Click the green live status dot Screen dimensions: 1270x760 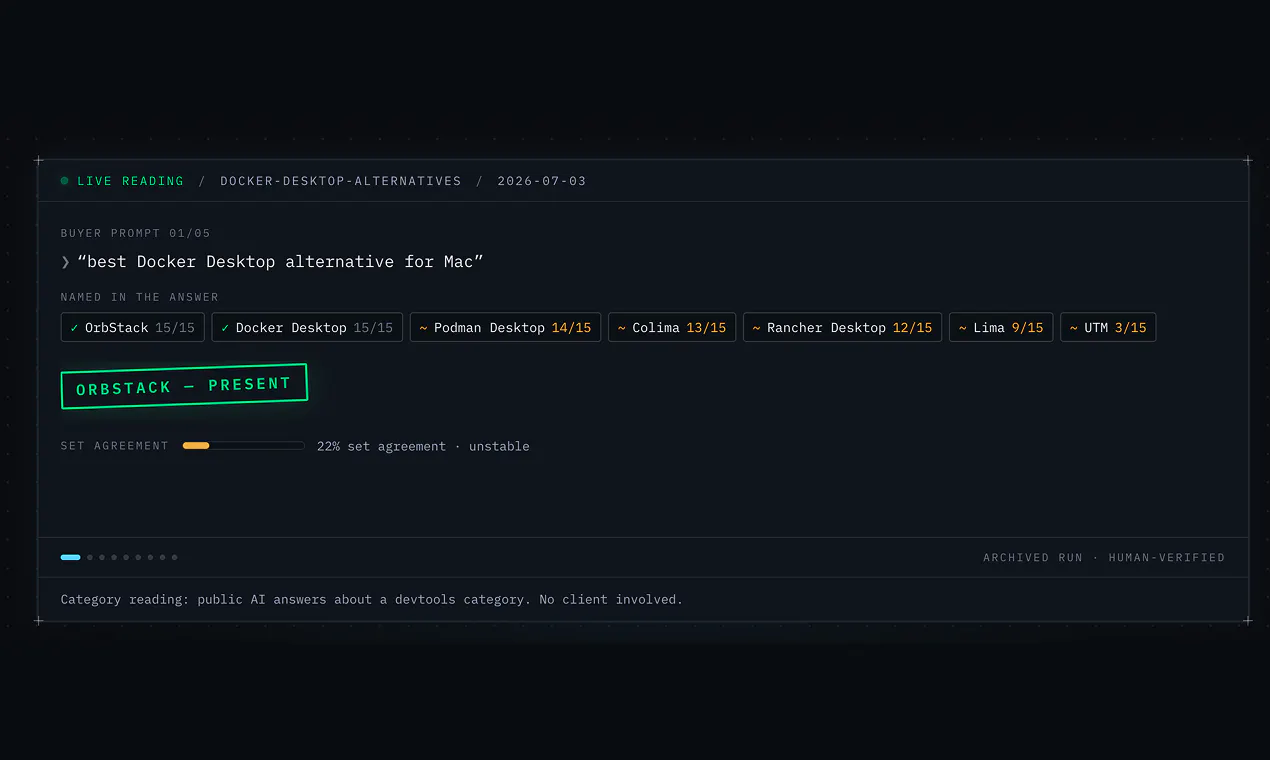65,181
